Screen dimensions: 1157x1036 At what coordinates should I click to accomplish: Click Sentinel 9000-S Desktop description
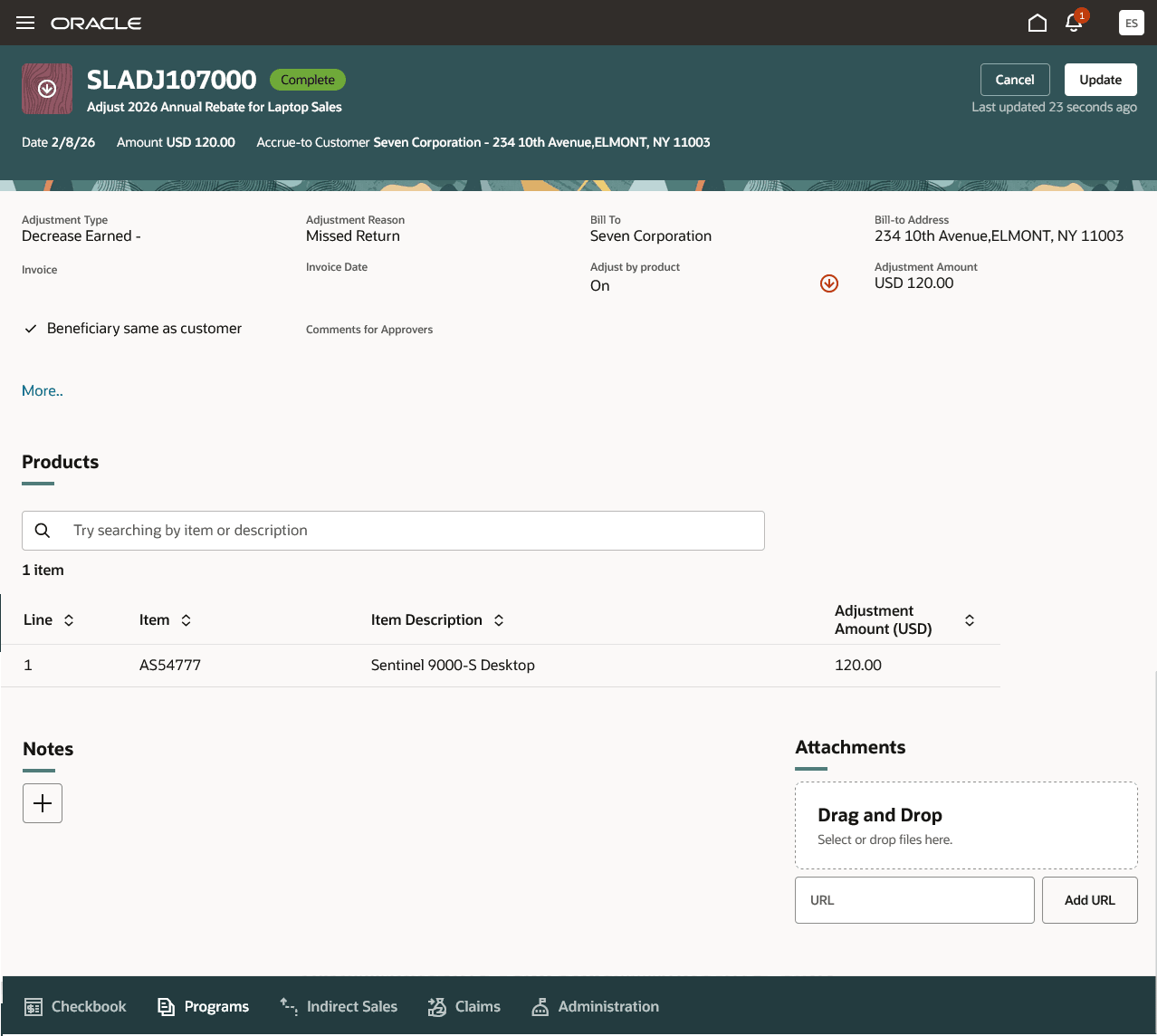click(x=453, y=665)
